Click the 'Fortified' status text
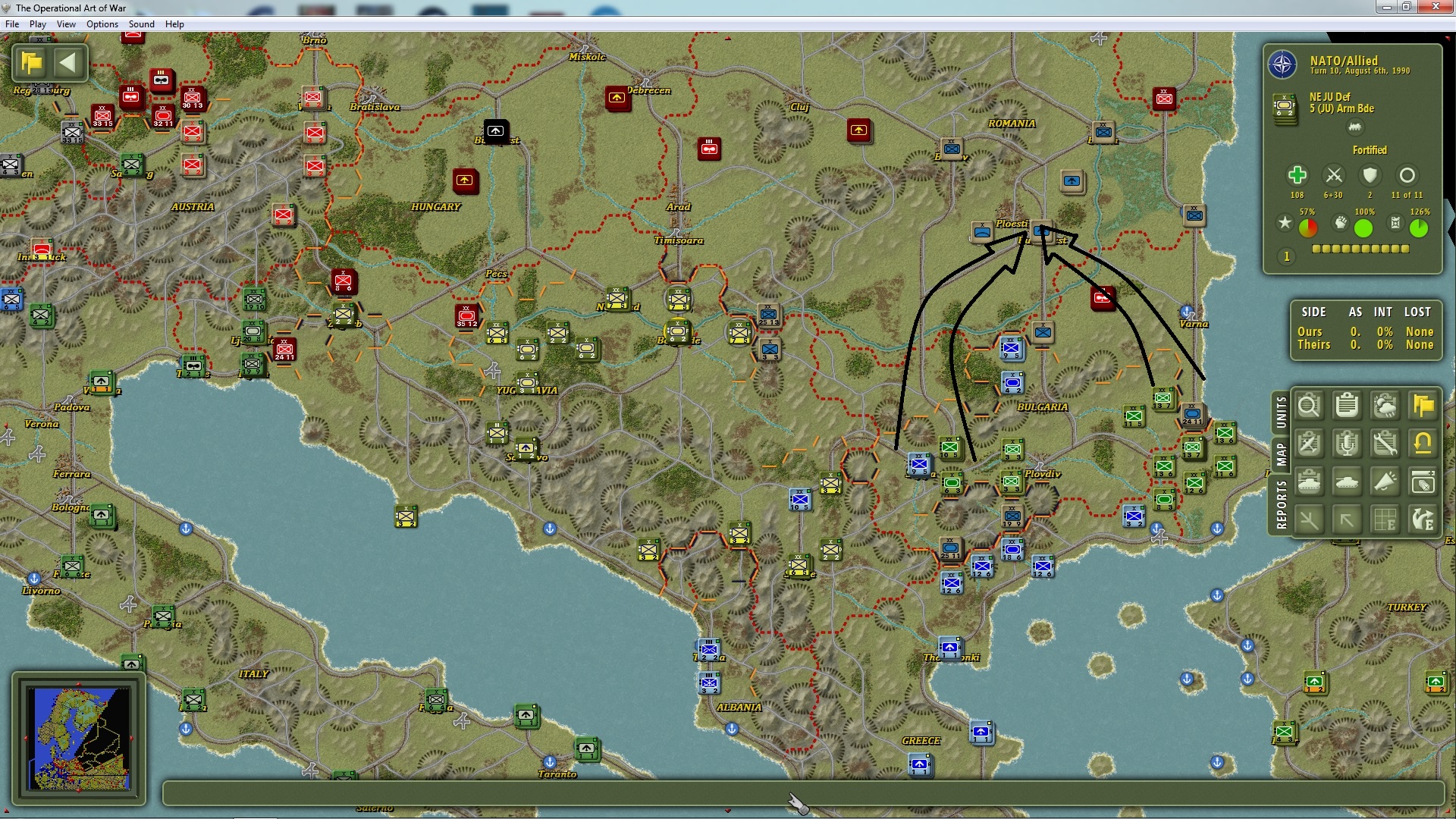The height and width of the screenshot is (819, 1456). coord(1370,150)
